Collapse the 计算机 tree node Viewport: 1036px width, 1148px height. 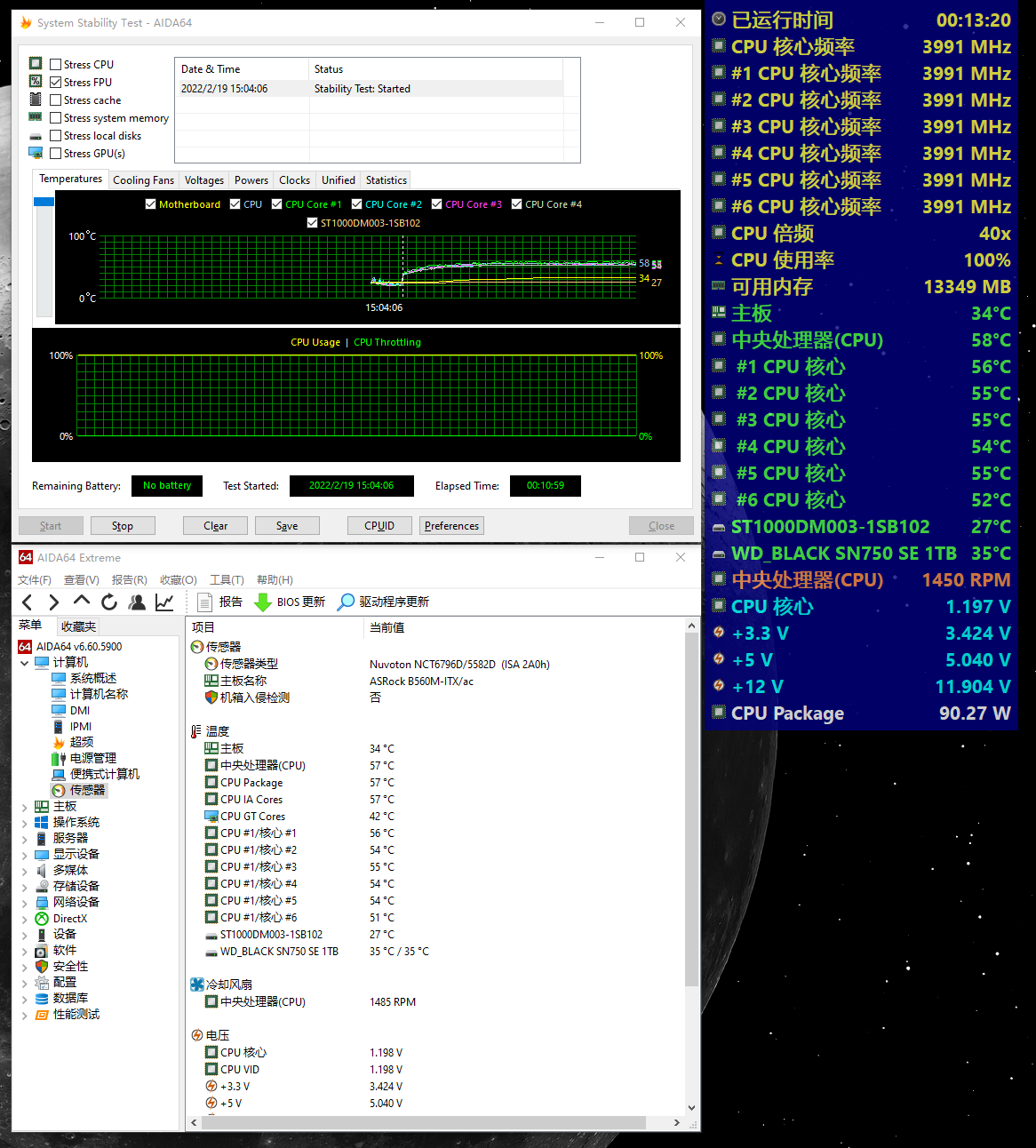[24, 663]
